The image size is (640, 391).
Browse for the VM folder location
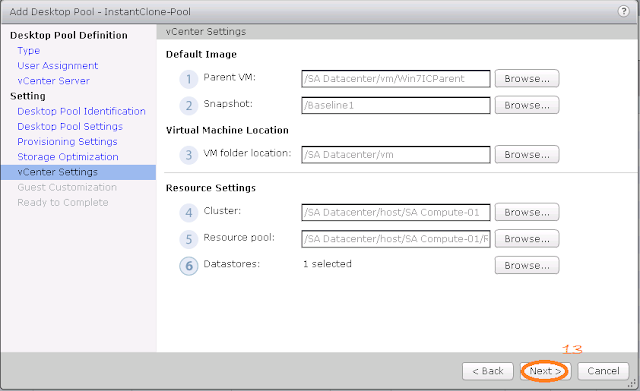click(x=527, y=155)
